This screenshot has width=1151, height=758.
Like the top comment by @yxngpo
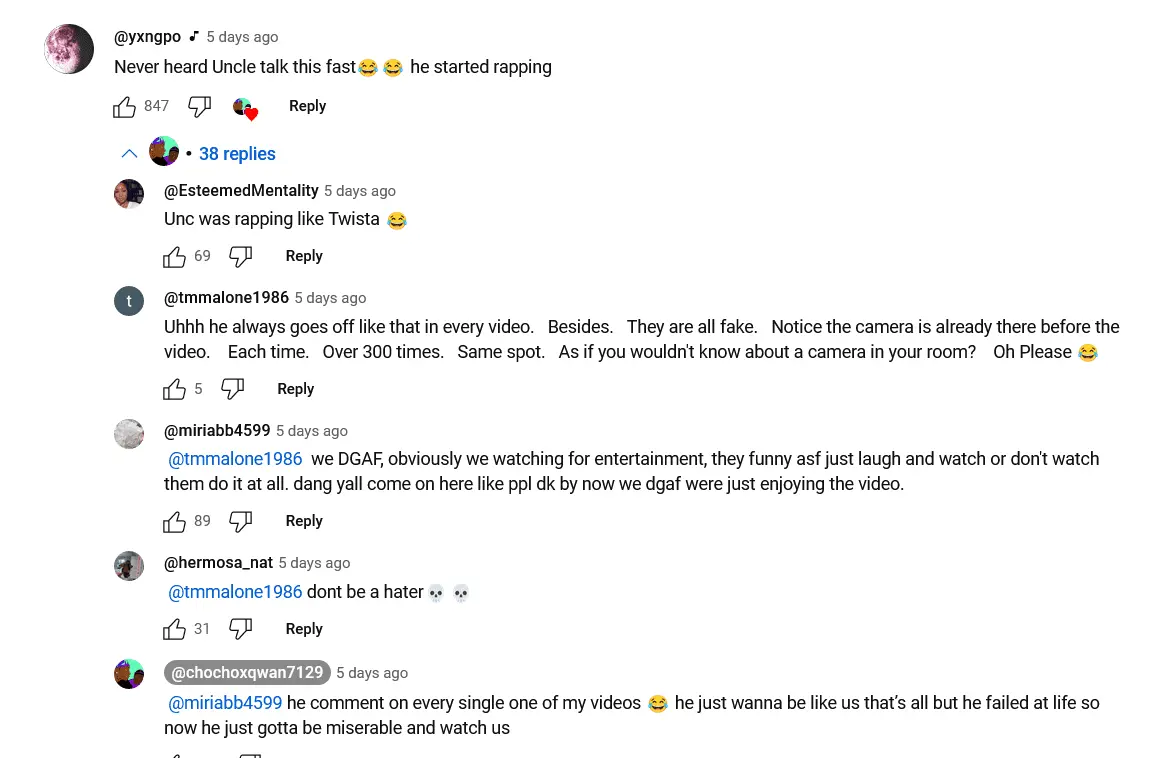(x=125, y=107)
